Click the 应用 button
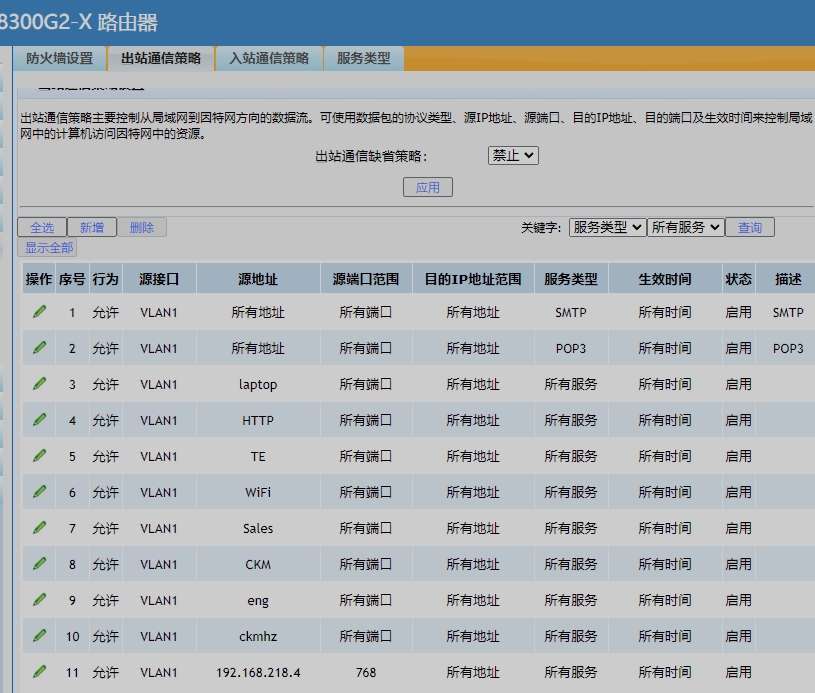 point(428,188)
